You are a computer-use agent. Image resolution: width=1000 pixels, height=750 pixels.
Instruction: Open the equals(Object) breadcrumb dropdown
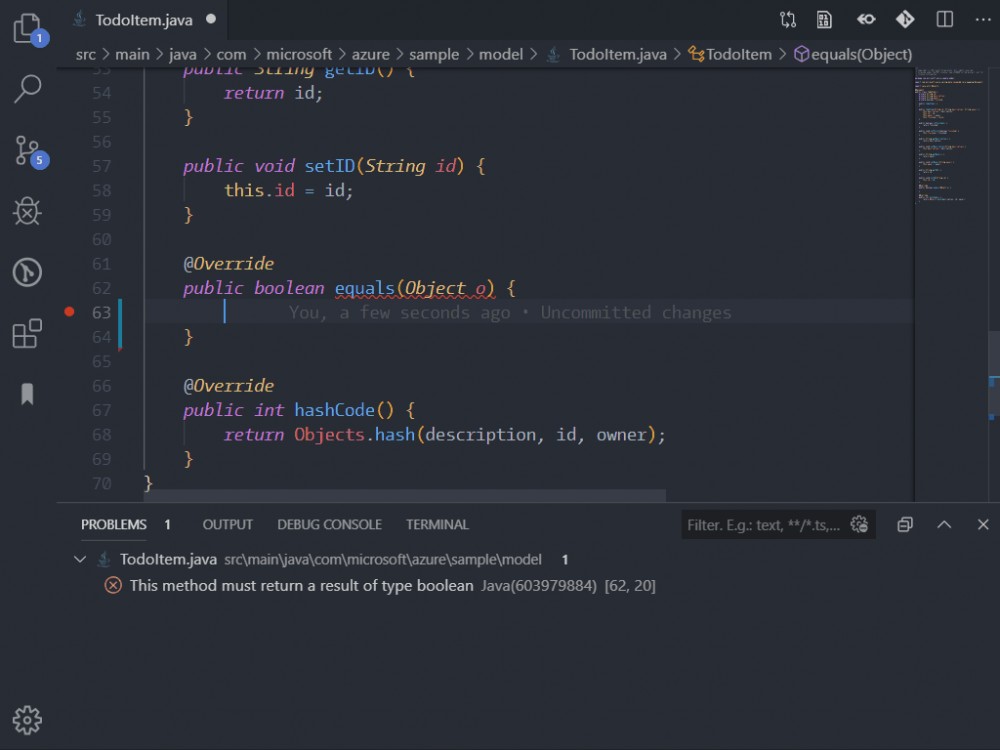pyautogui.click(x=853, y=54)
